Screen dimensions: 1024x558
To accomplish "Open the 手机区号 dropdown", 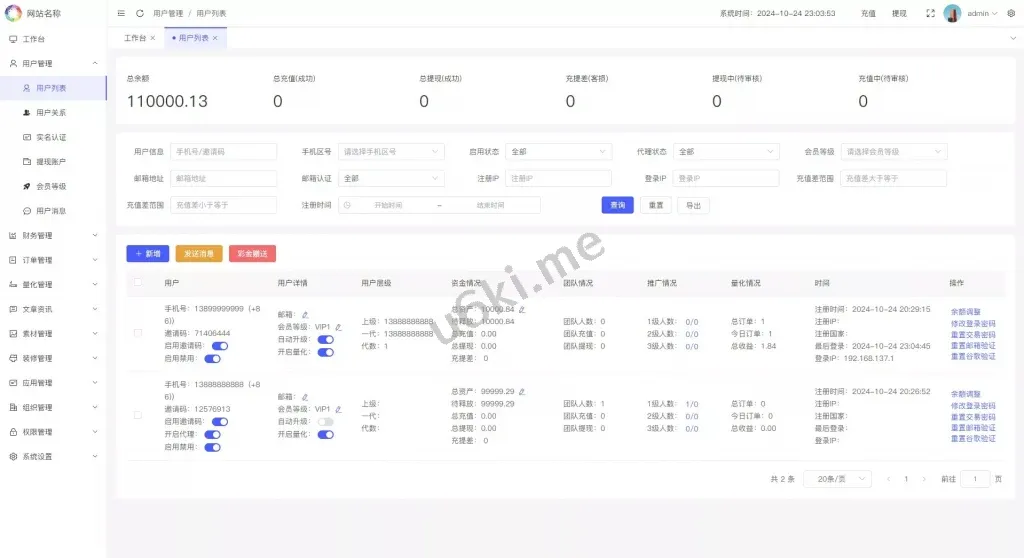I will (391, 152).
